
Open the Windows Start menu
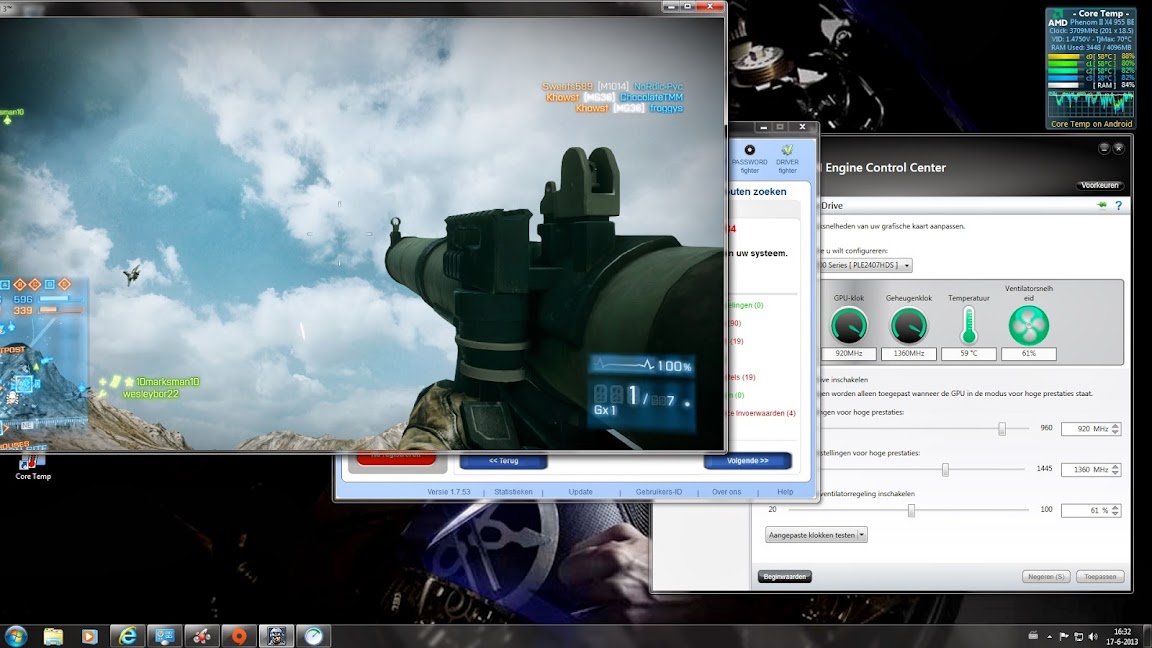click(15, 636)
